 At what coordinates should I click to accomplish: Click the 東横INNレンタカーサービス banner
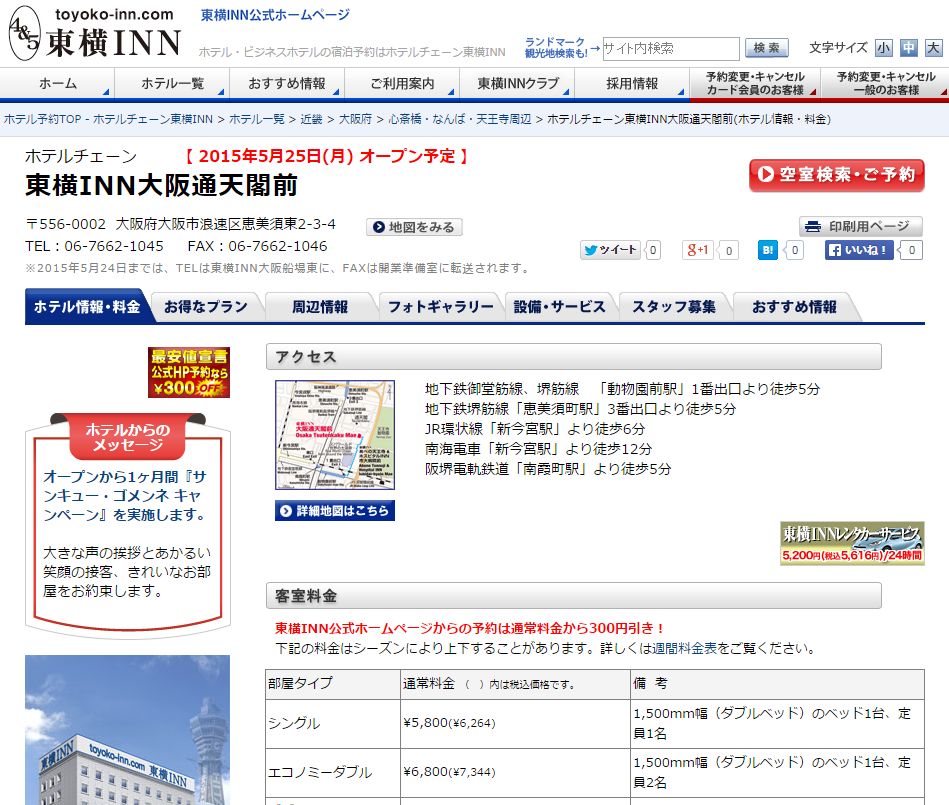[x=852, y=543]
